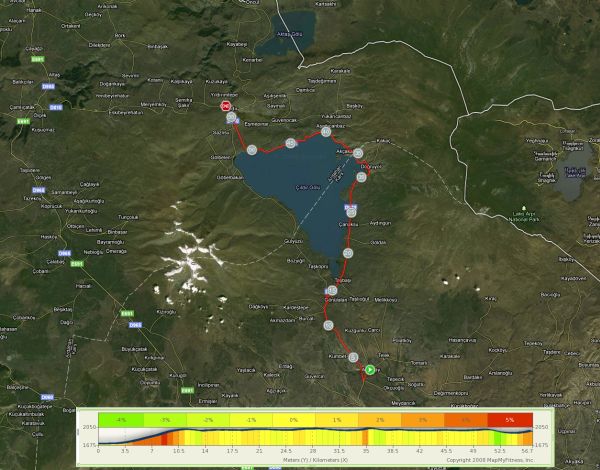Click the -4% grade legend swatch
The height and width of the screenshot is (470, 600).
pyautogui.click(x=121, y=420)
